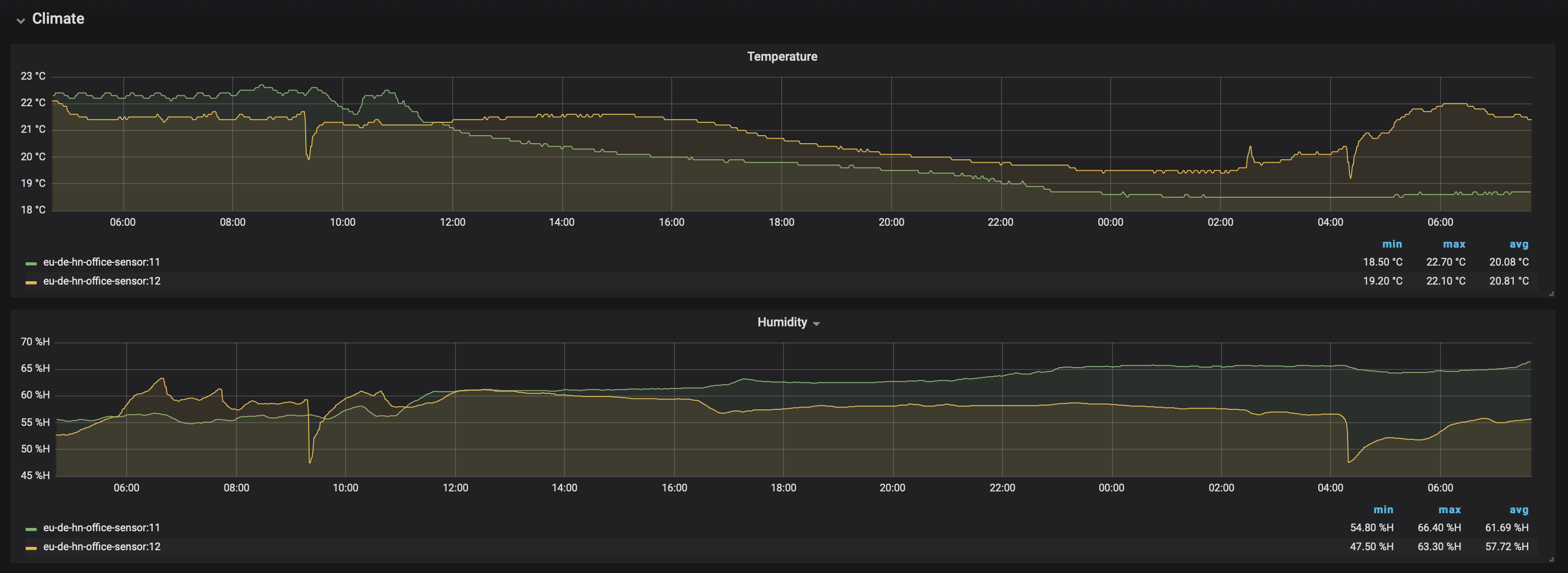1568x573 pixels.
Task: Toggle sensor:12 series in Temperature legend
Action: point(101,281)
